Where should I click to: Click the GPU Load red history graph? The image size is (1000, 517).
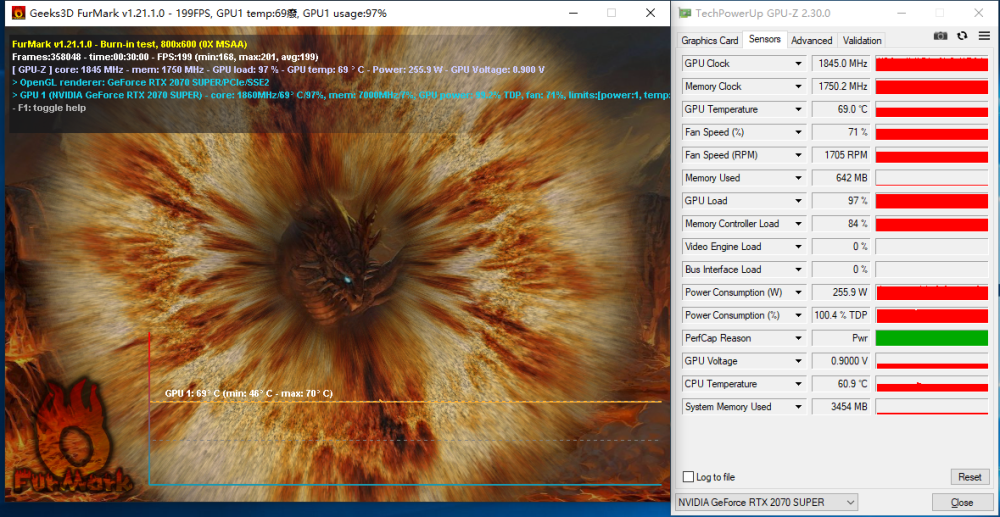[932, 201]
